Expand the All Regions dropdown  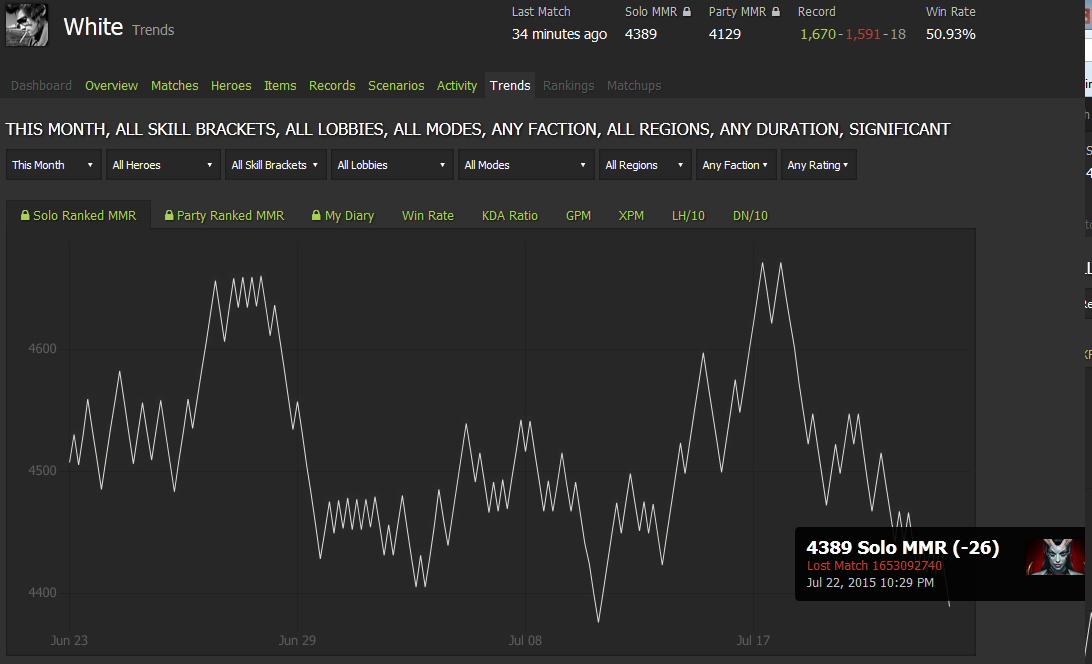click(645, 165)
